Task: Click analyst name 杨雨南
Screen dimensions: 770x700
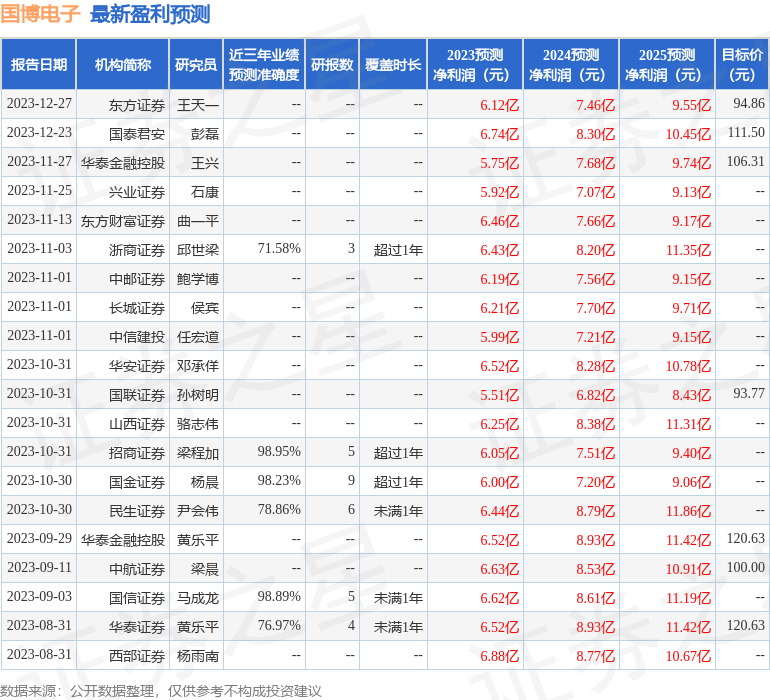Action: [x=198, y=656]
